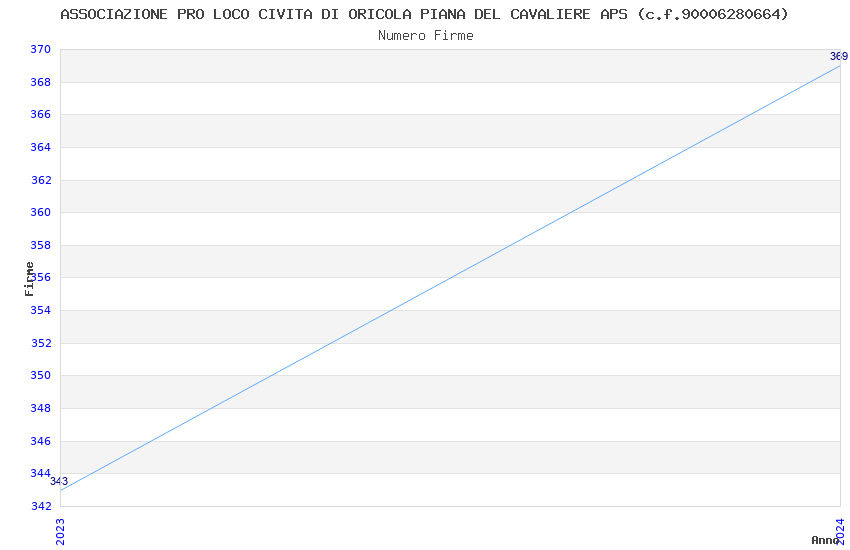
Task: Click the 368 y-axis label
Action: coord(41,82)
